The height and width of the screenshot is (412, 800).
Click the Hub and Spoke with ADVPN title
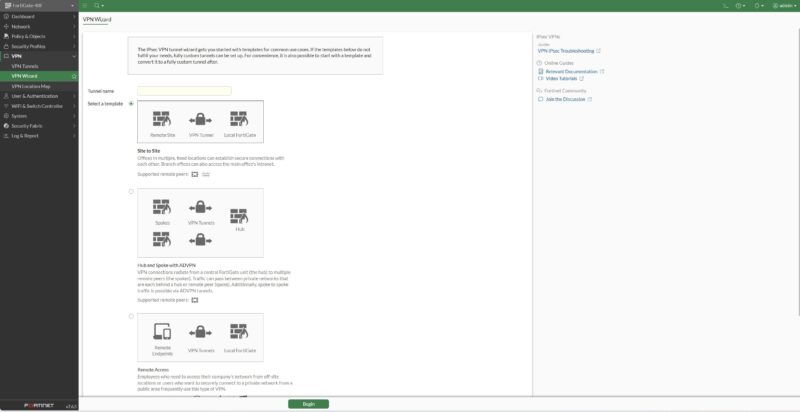click(166, 266)
